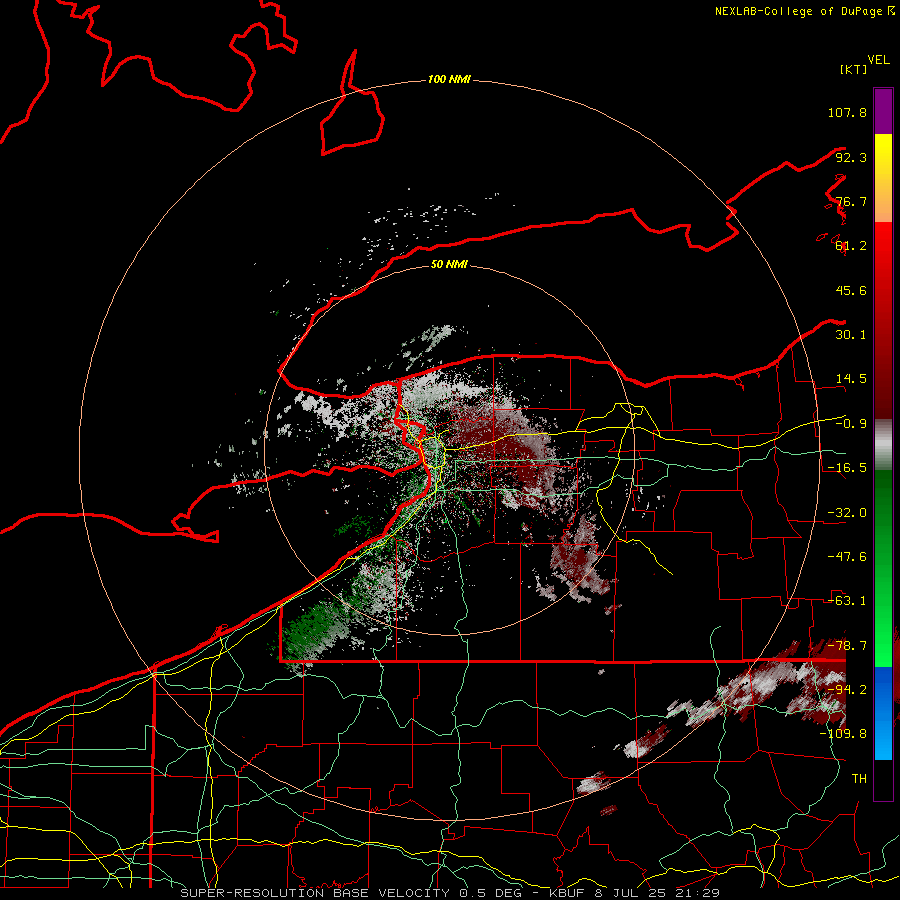The height and width of the screenshot is (900, 900).
Task: Click the TH threshold label
Action: [859, 778]
